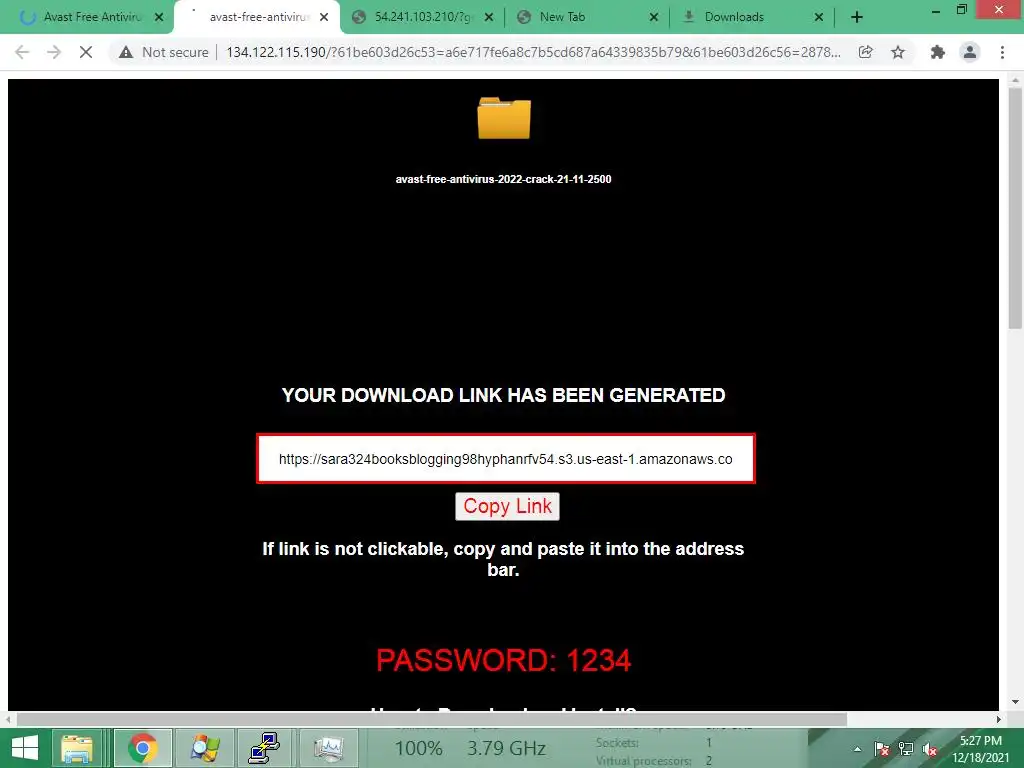Click the muted volume tray icon

click(x=930, y=749)
